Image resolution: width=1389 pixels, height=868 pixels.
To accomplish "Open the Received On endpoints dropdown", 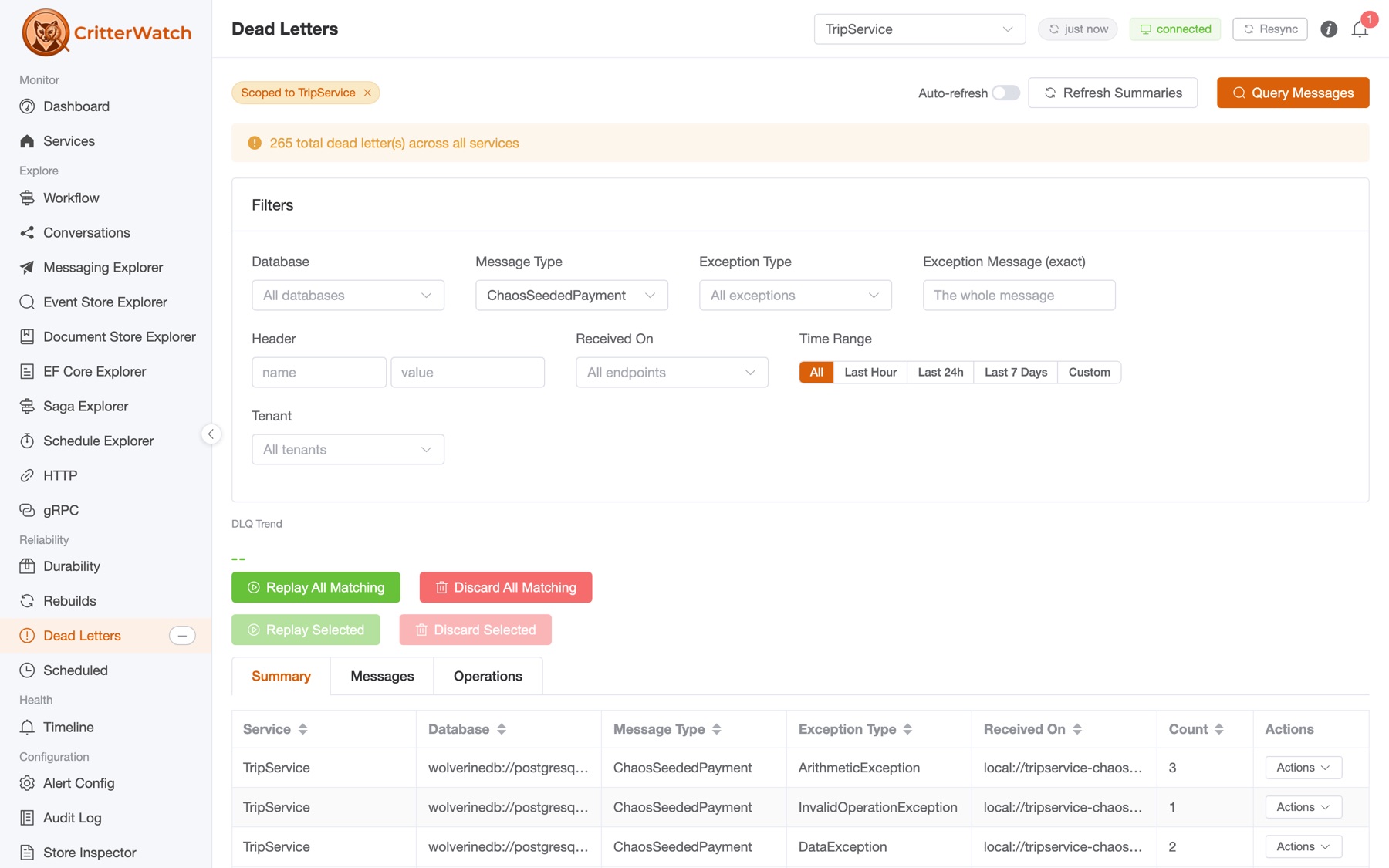I will click(x=672, y=373).
